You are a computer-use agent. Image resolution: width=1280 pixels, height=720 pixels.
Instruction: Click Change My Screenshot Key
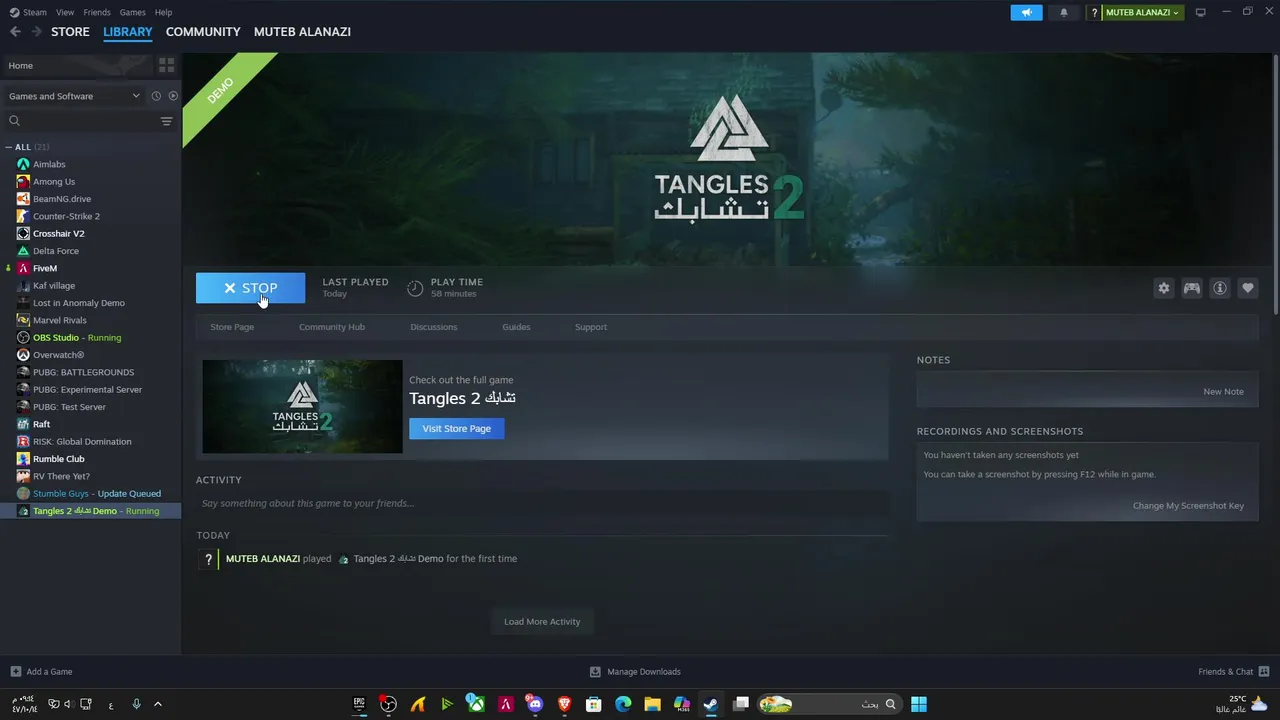coord(1188,505)
